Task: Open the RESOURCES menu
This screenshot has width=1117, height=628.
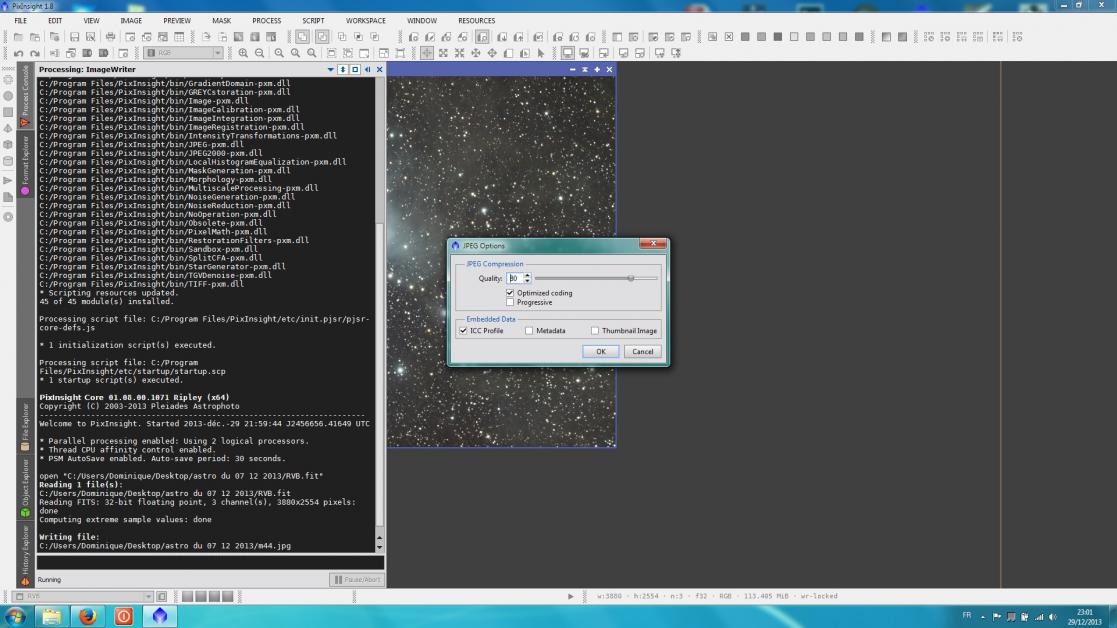Action: [x=477, y=21]
